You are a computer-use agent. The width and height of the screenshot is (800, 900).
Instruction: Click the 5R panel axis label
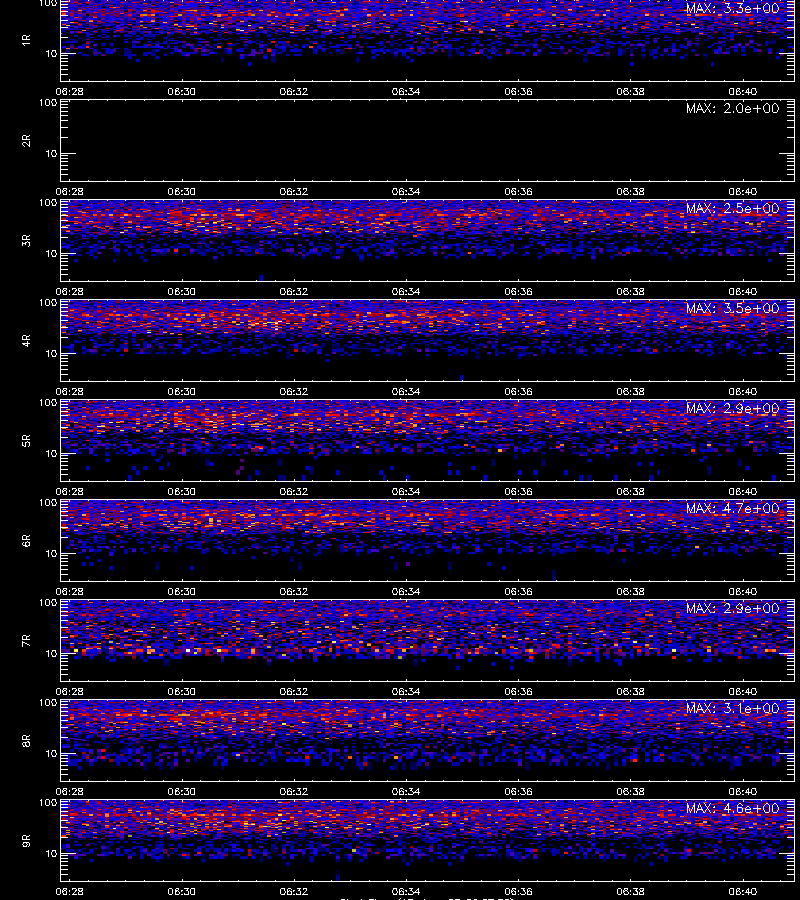26,440
